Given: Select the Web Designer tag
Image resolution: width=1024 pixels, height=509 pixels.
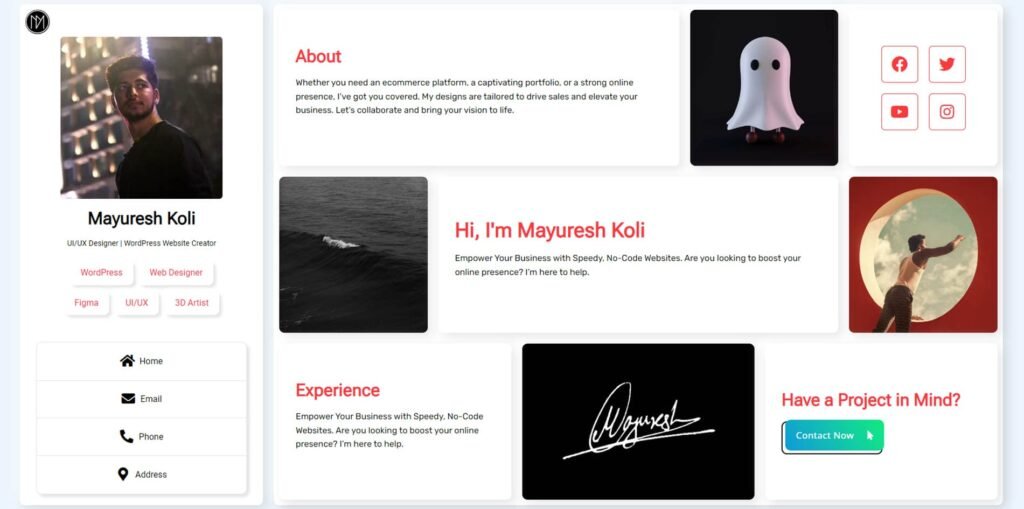Looking at the screenshot, I should click(x=176, y=272).
